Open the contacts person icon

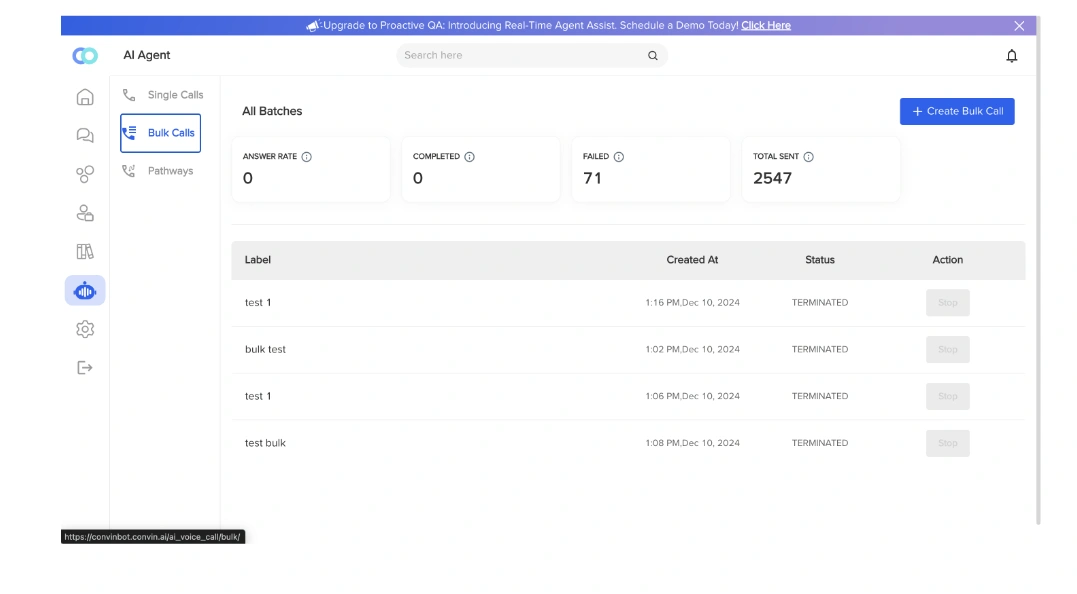pos(85,212)
